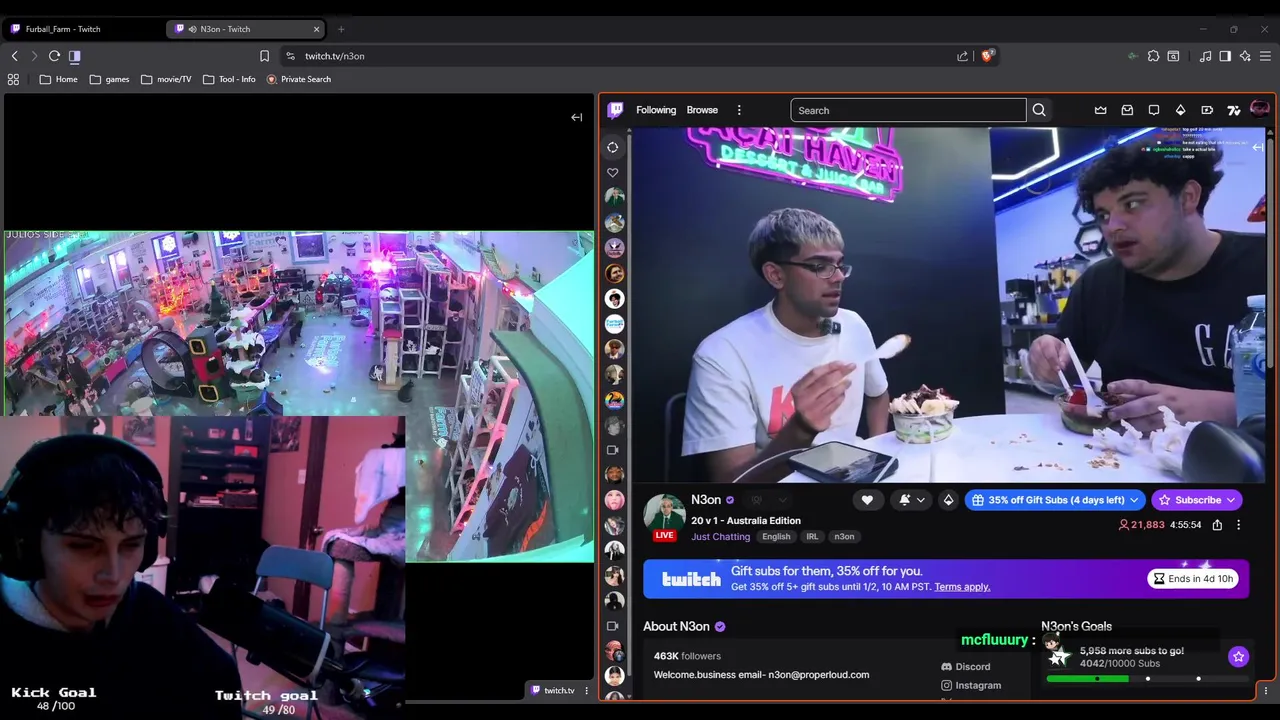This screenshot has width=1280, height=720.
Task: Open the games bookmark folder
Action: [110, 79]
